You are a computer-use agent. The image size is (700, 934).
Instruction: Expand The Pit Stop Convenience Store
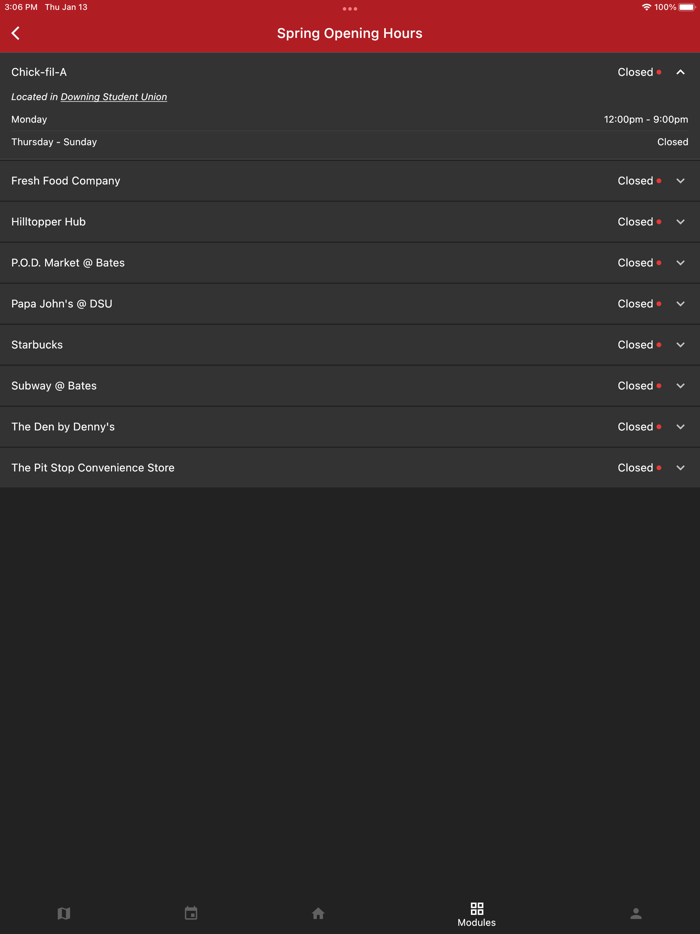[x=680, y=468]
